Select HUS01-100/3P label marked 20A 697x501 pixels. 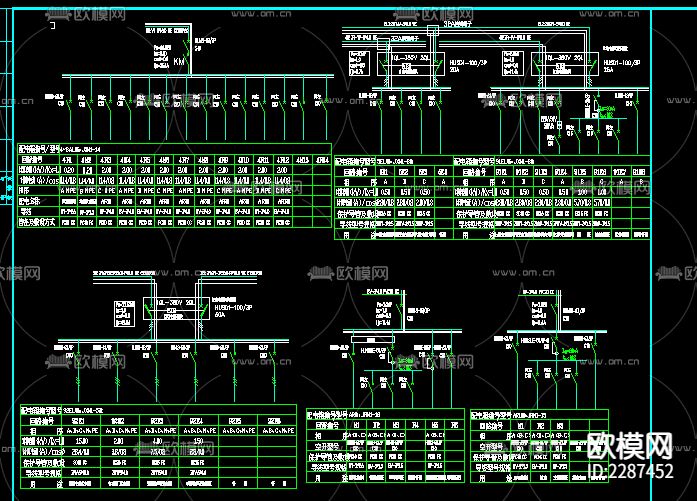coord(468,63)
